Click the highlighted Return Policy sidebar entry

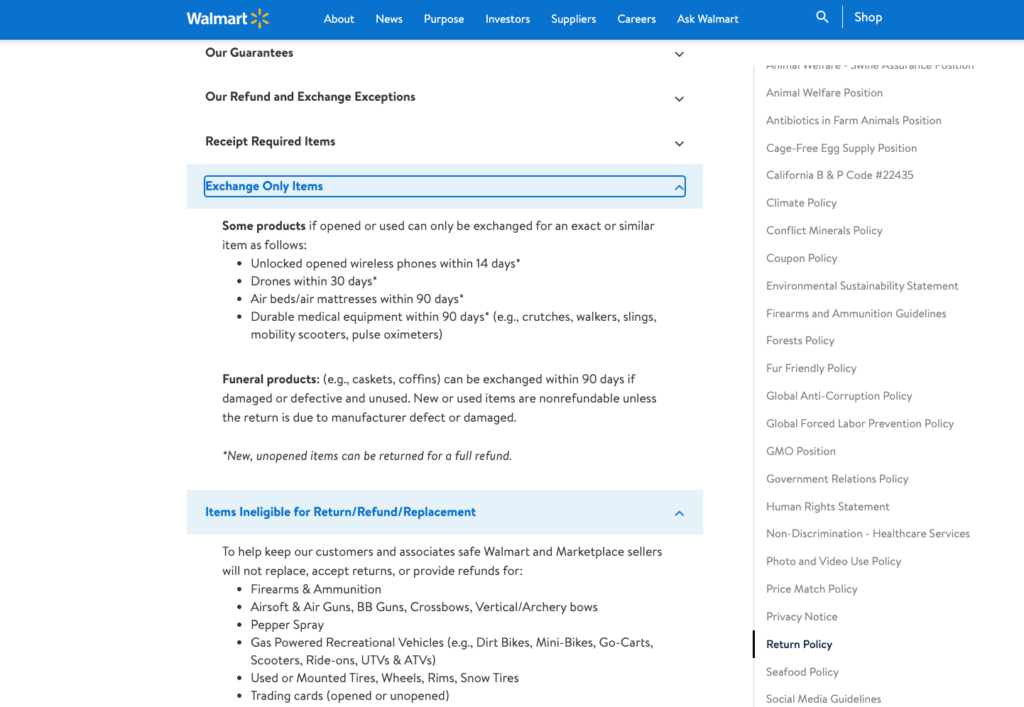[798, 644]
